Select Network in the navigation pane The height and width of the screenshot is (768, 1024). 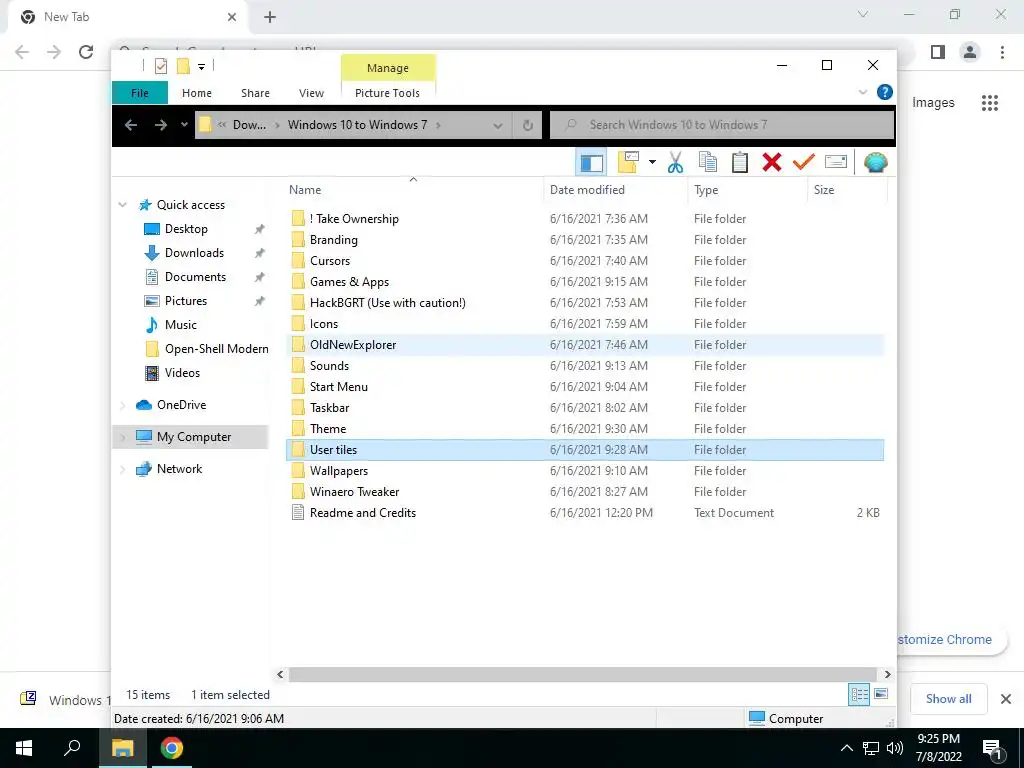pyautogui.click(x=179, y=469)
